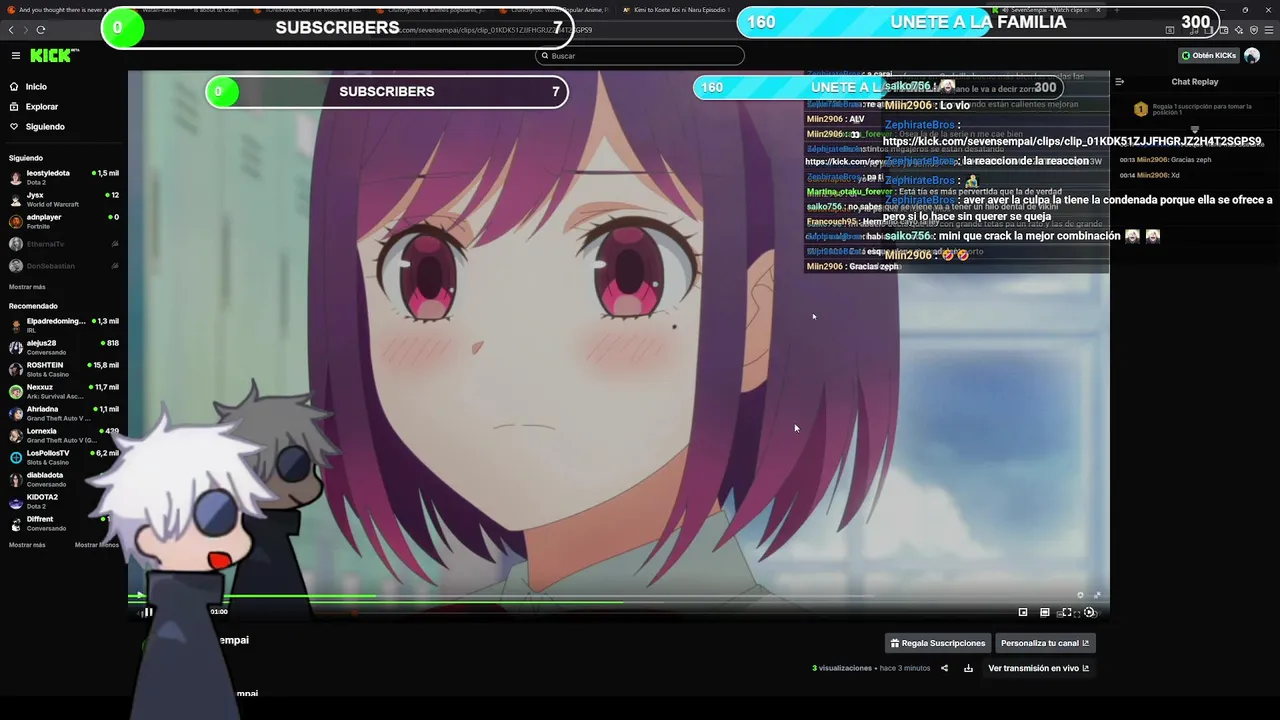Screen dimensions: 1280x720
Task: Toggle theater mode on the player
Action: coord(1045,612)
